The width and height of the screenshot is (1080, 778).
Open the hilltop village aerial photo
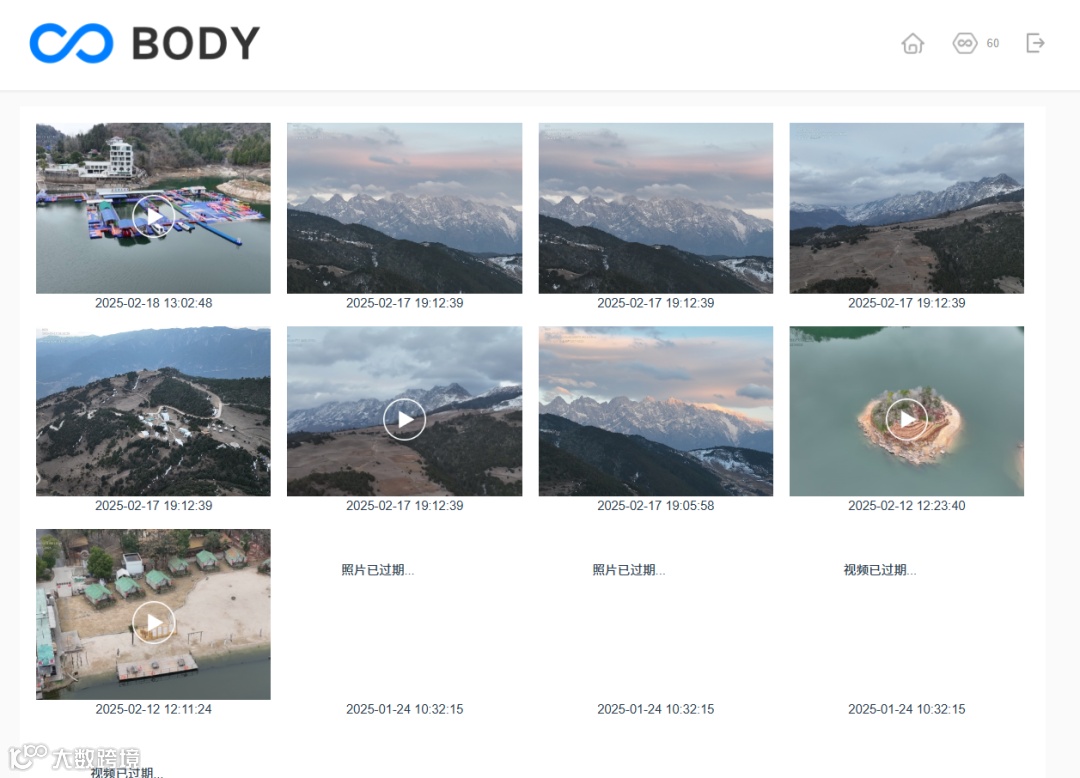click(153, 411)
